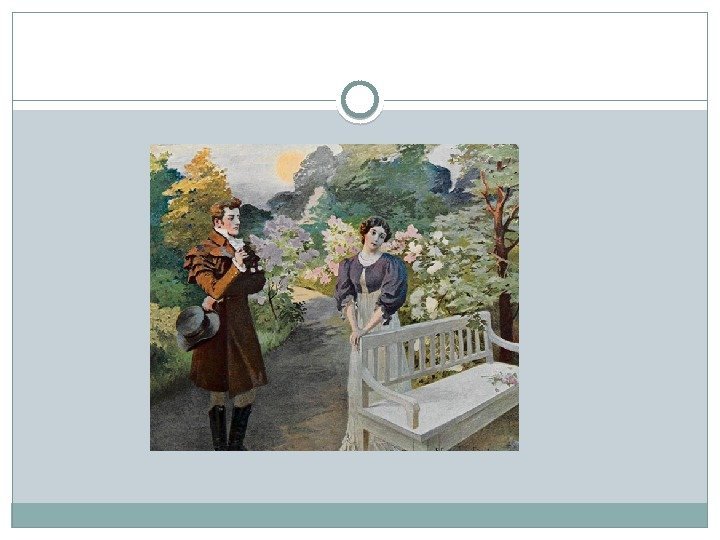The width and height of the screenshot is (720, 540).
Task: Click the divider line right of the circle
Action: click(546, 100)
